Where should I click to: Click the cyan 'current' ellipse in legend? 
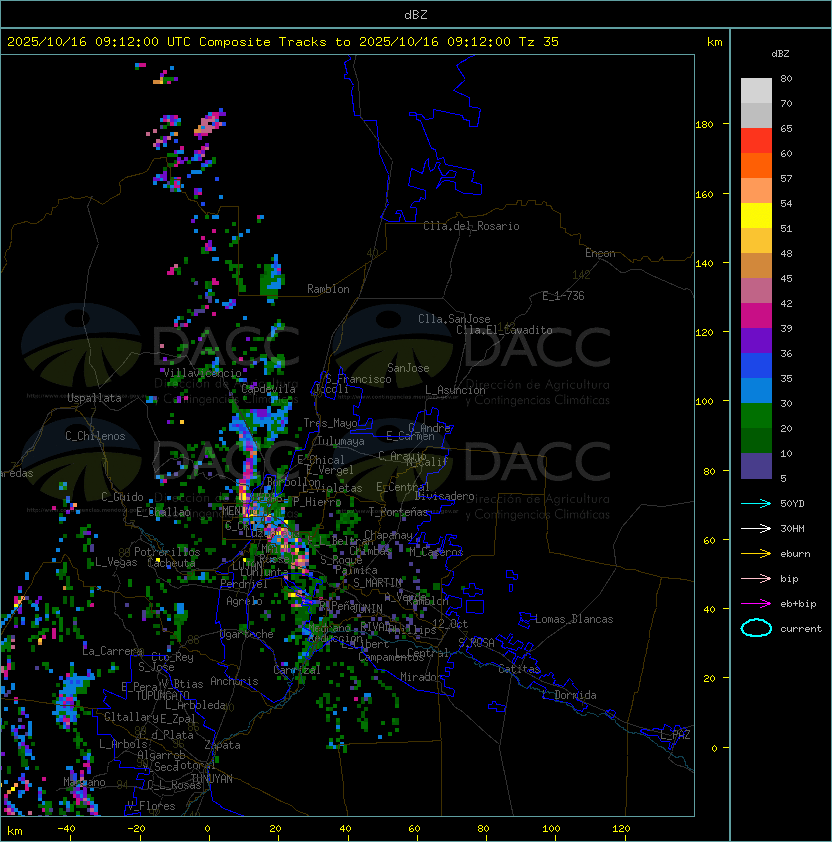coord(756,628)
